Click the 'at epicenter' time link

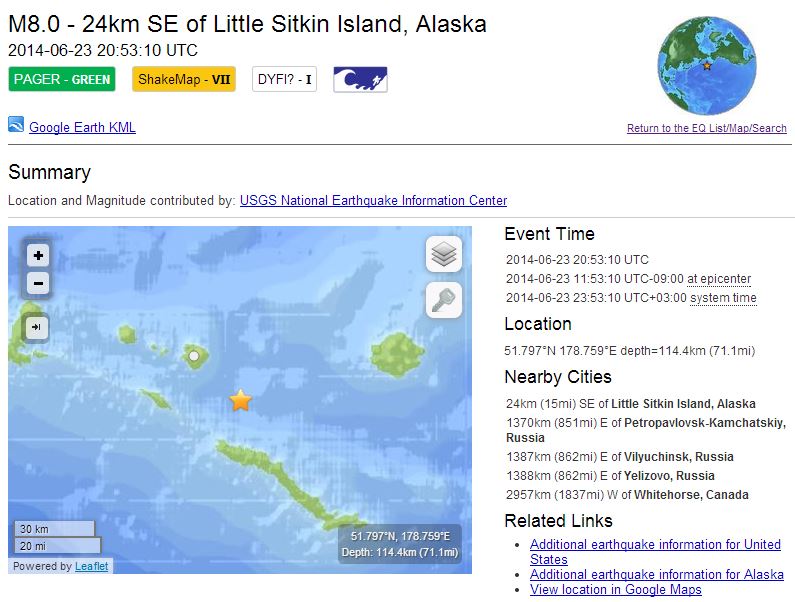click(719, 279)
